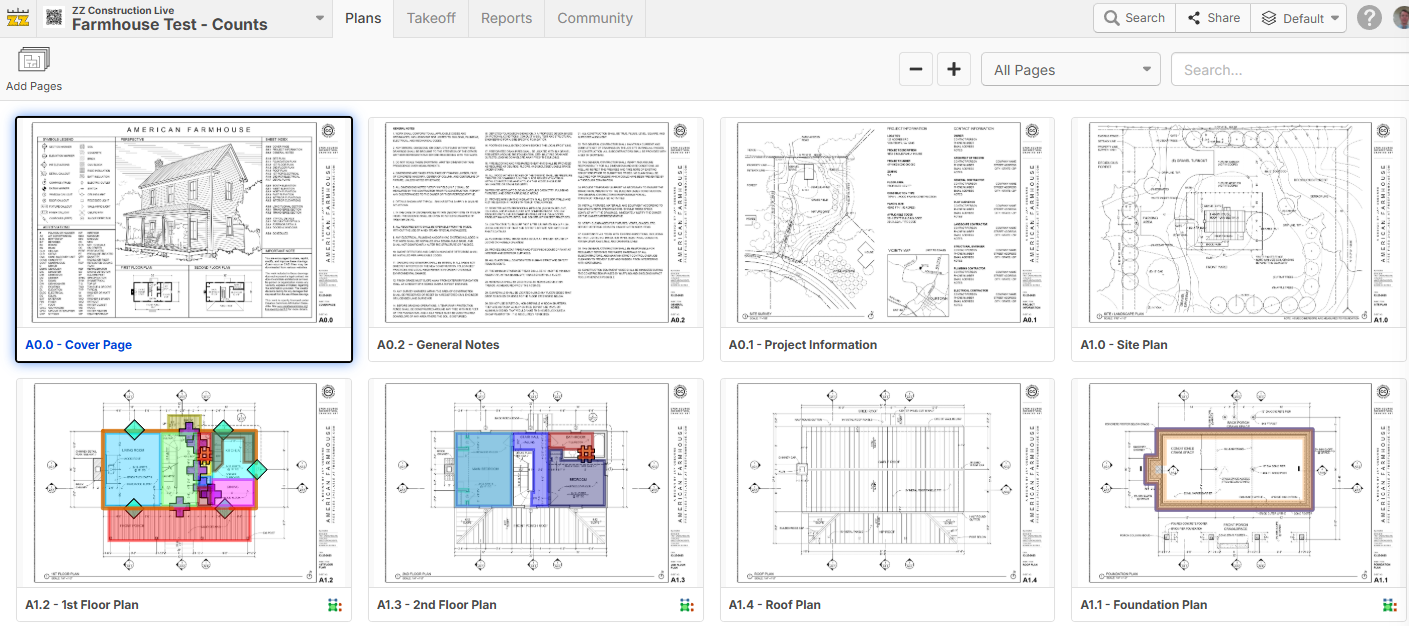The image size is (1409, 626).
Task: Focus the page search input field
Action: coord(1290,70)
